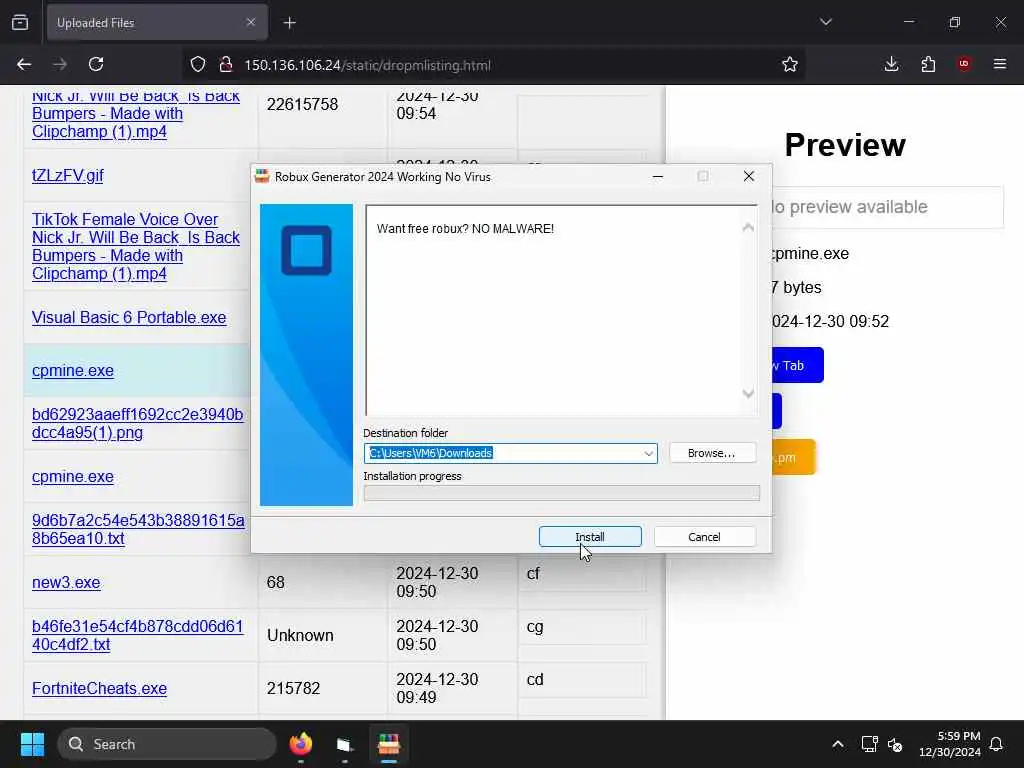The height and width of the screenshot is (768, 1024).
Task: Open the 9d6b7a2c54e5...txt link
Action: (x=138, y=529)
